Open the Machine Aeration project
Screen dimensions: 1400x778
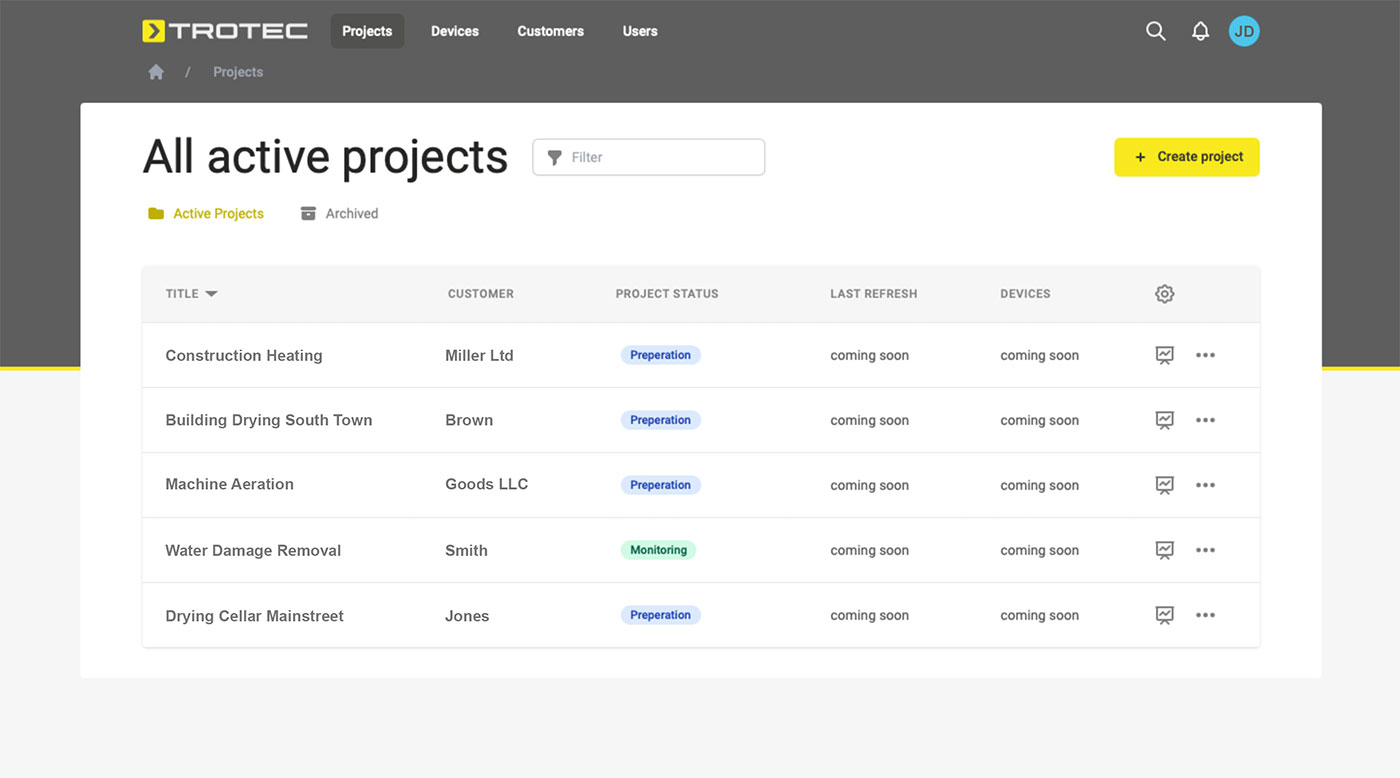(x=230, y=484)
